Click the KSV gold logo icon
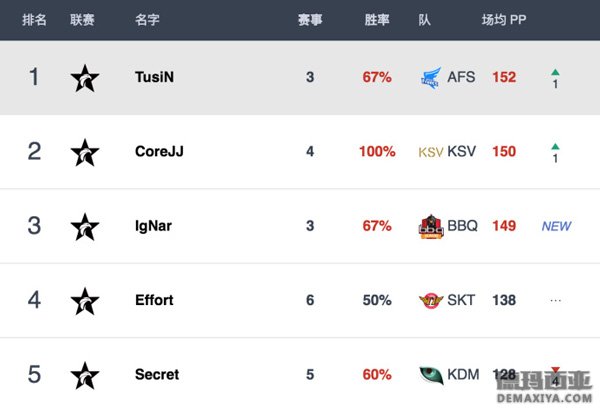 pos(431,152)
